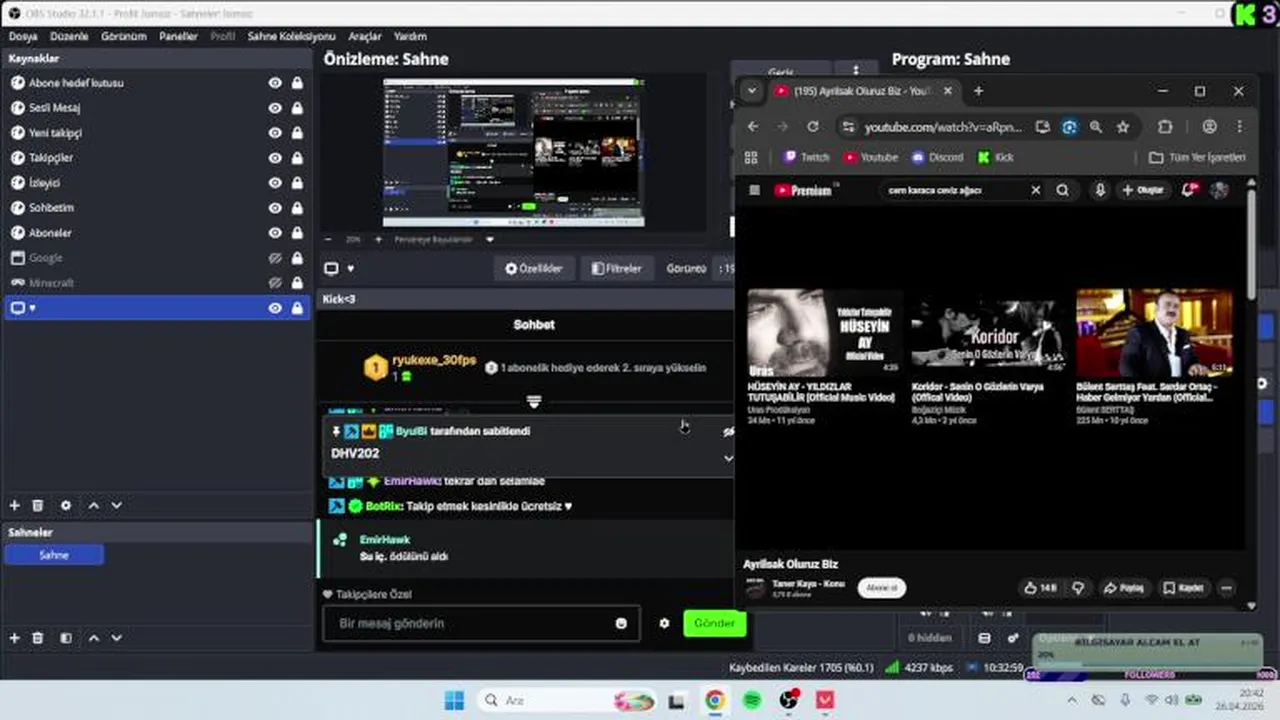
Task: Hide the Abone hedef kutusu source
Action: [x=275, y=83]
